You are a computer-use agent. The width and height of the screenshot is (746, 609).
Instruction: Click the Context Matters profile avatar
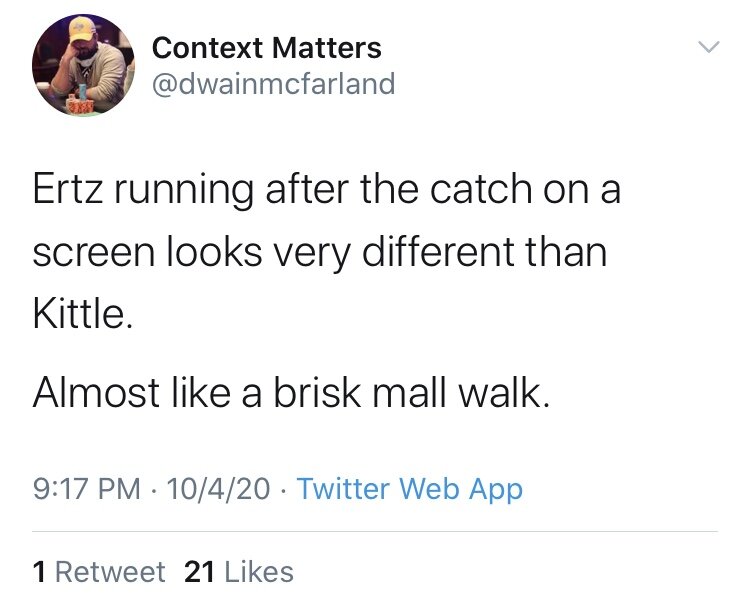(x=79, y=67)
